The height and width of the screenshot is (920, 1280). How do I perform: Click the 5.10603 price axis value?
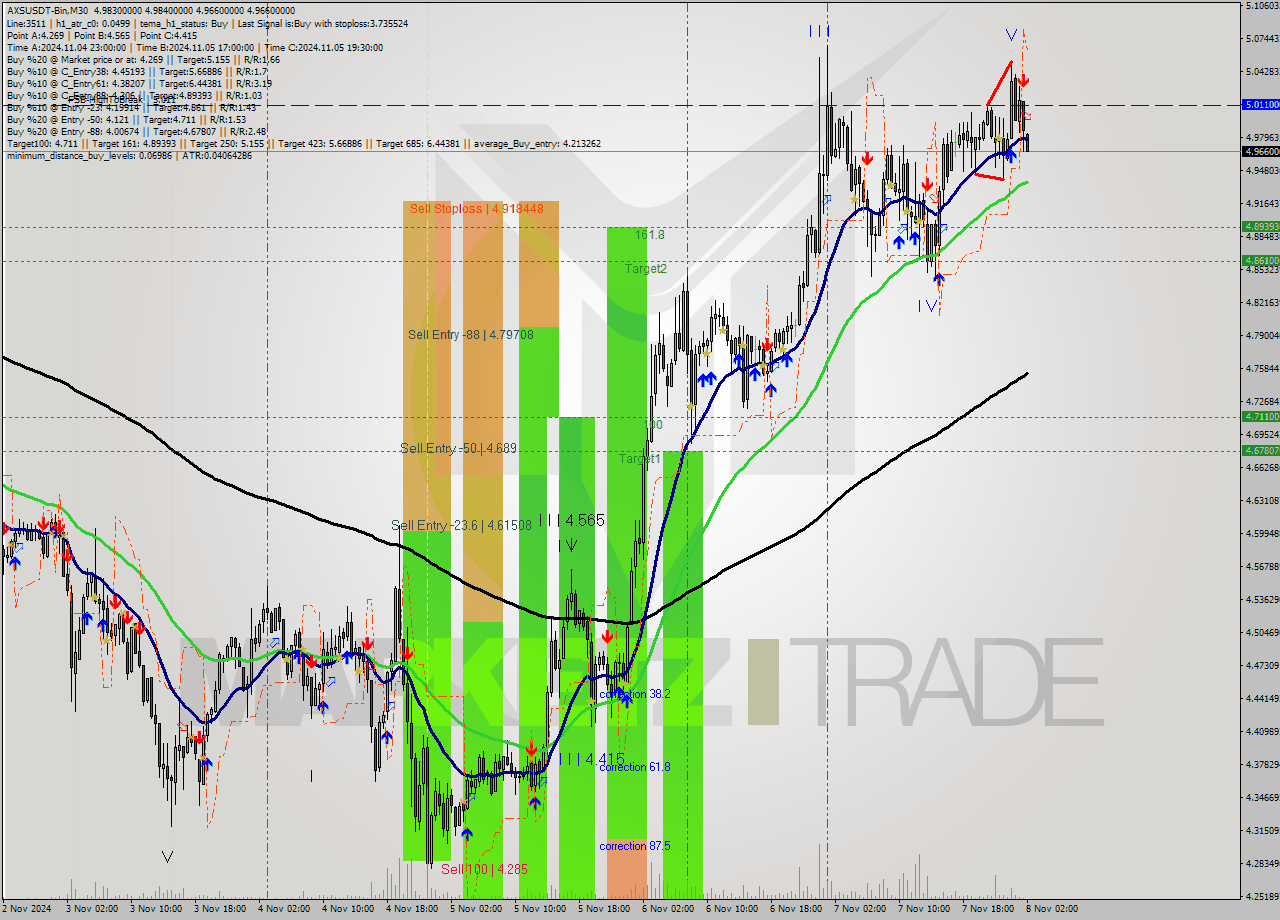tap(1261, 5)
